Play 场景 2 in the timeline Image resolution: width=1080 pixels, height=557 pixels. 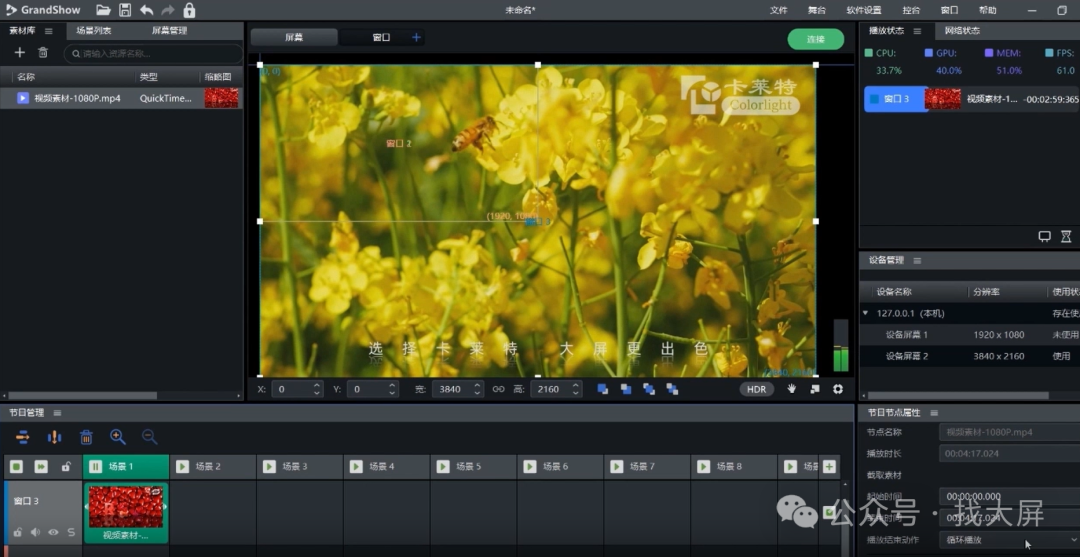(183, 467)
